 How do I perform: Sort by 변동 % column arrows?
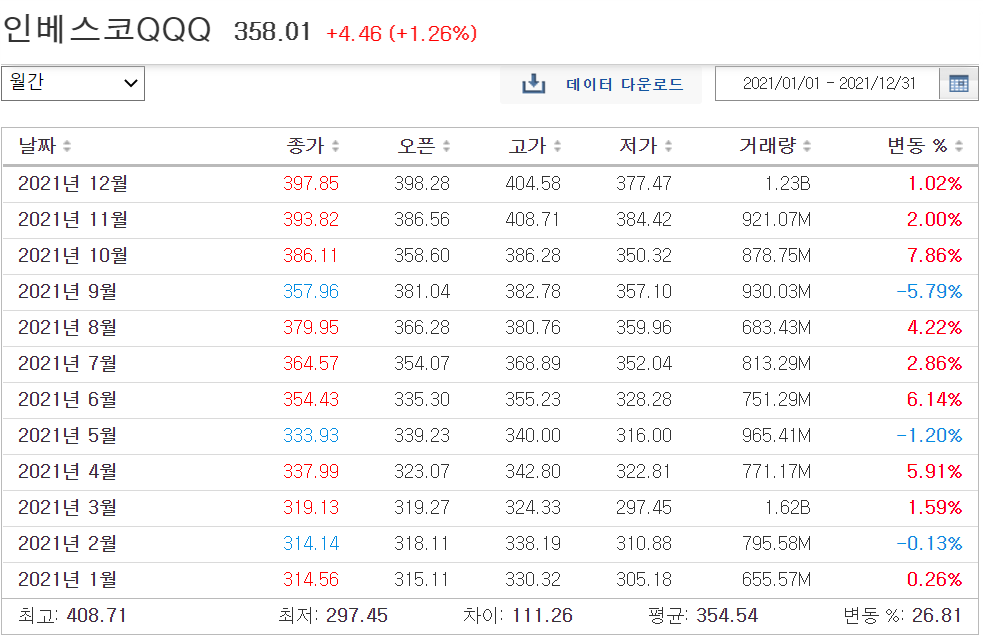[x=959, y=146]
